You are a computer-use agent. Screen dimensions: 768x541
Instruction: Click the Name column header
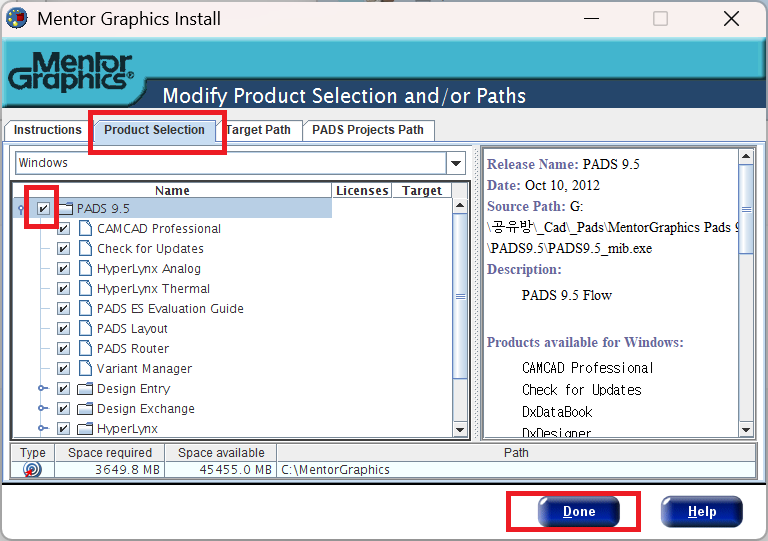172,190
